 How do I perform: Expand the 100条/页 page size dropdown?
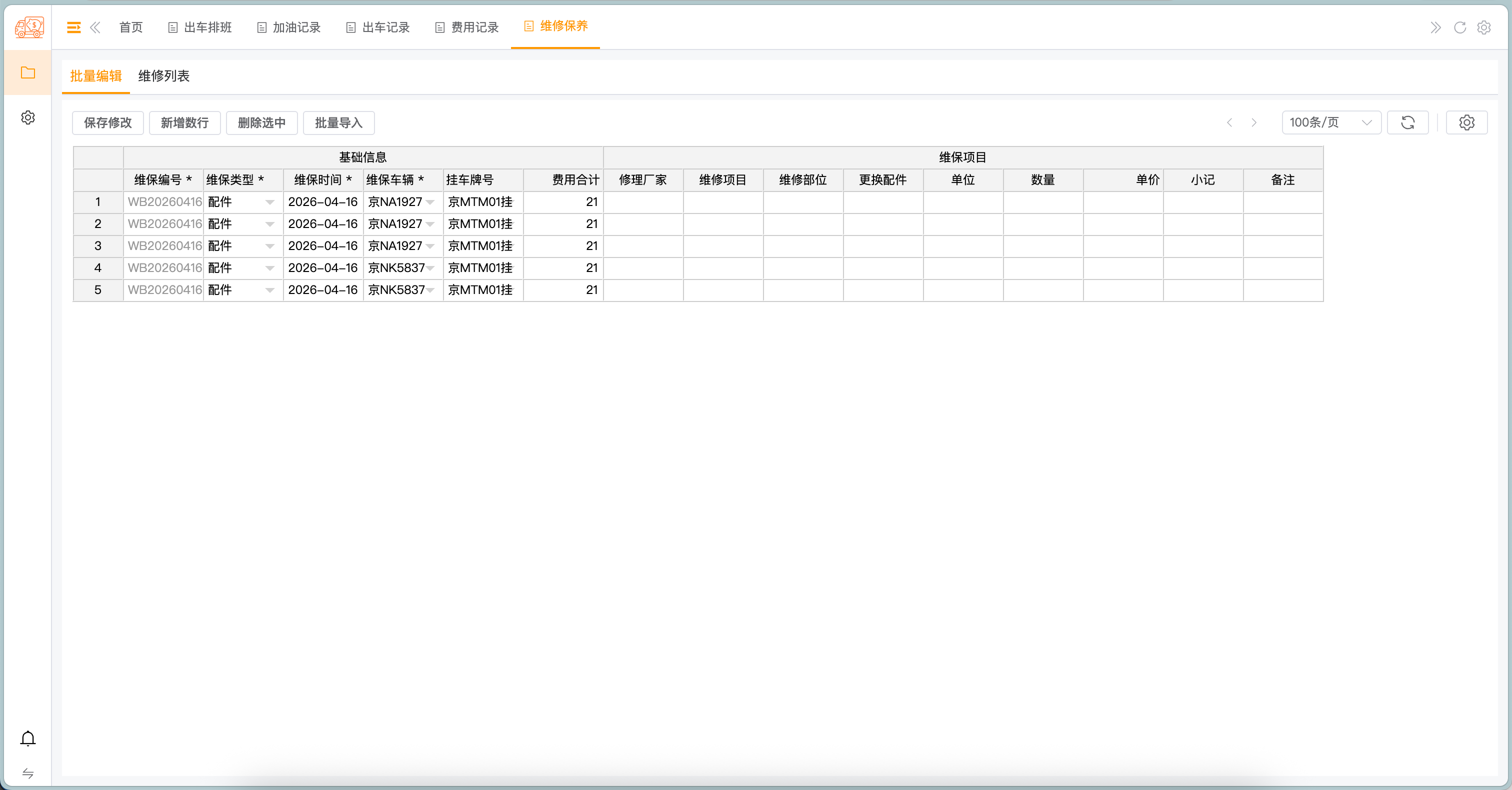tap(1330, 122)
